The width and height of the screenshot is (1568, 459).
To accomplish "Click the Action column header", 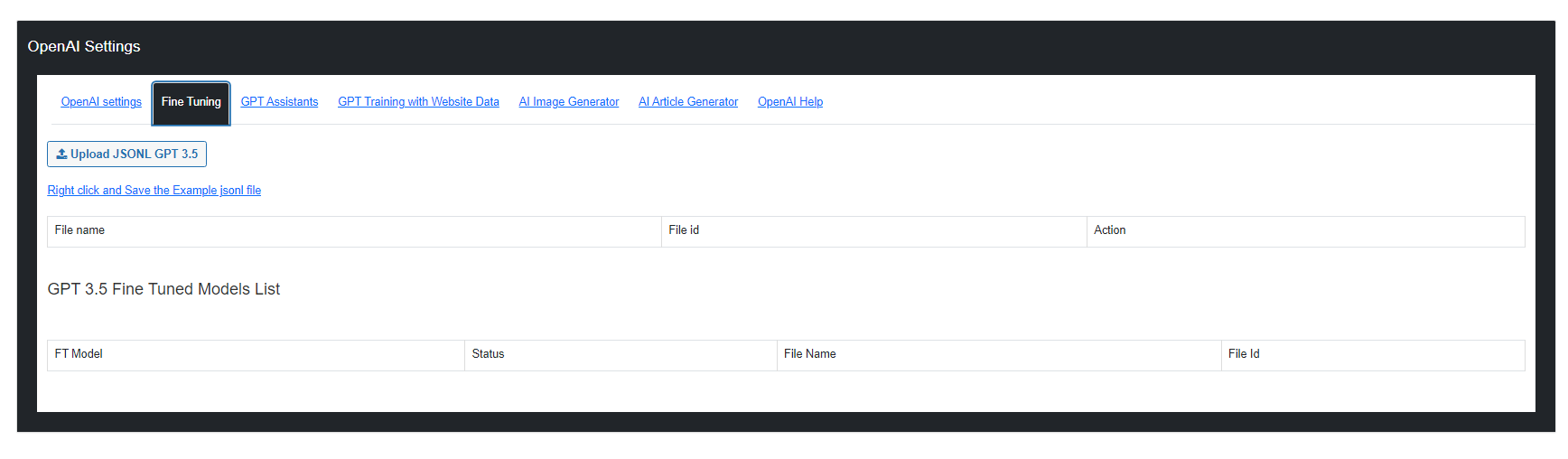I will pyautogui.click(x=1305, y=231).
